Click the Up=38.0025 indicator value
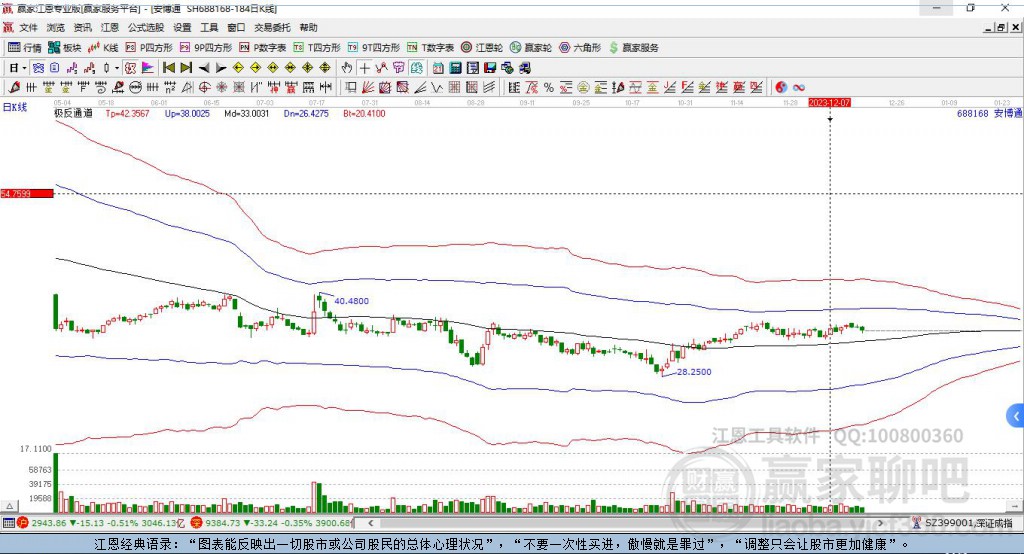 tap(187, 113)
